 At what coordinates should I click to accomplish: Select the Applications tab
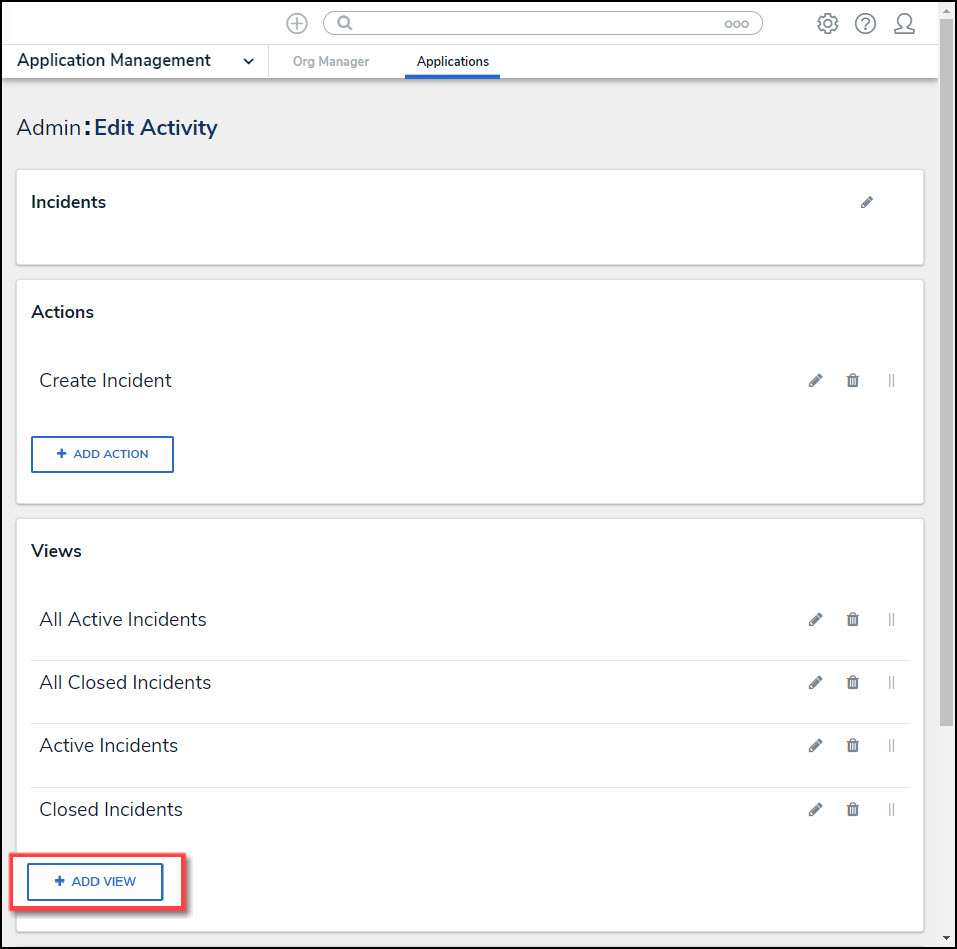pos(453,62)
